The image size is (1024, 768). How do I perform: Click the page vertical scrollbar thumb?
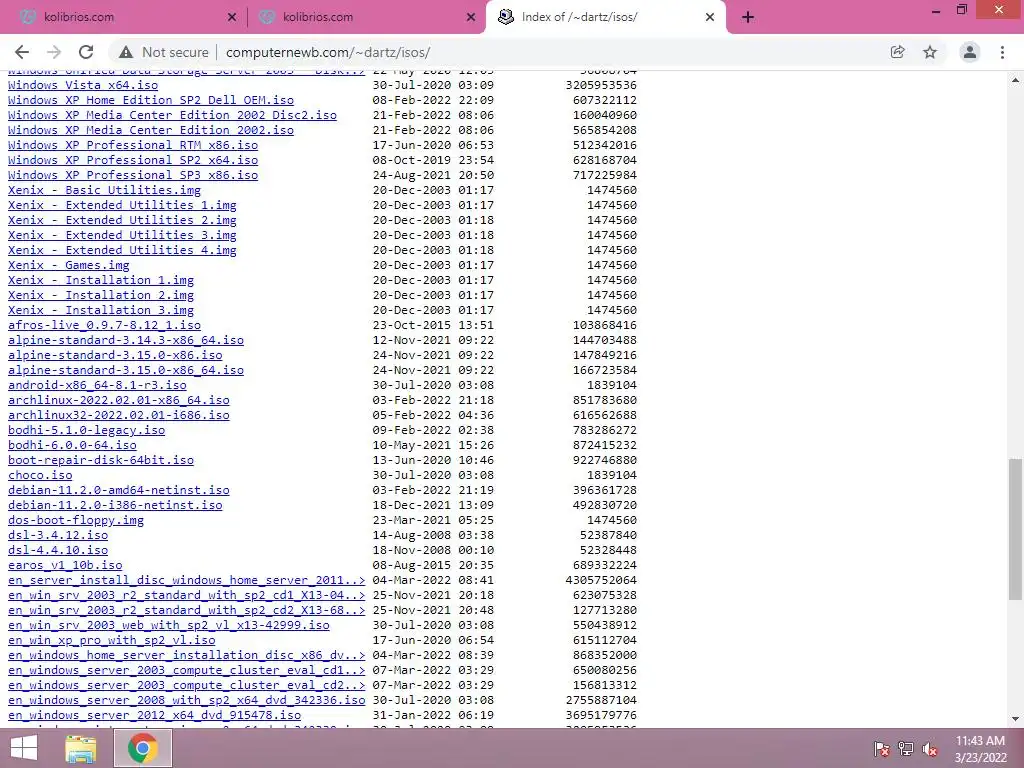(1015, 529)
